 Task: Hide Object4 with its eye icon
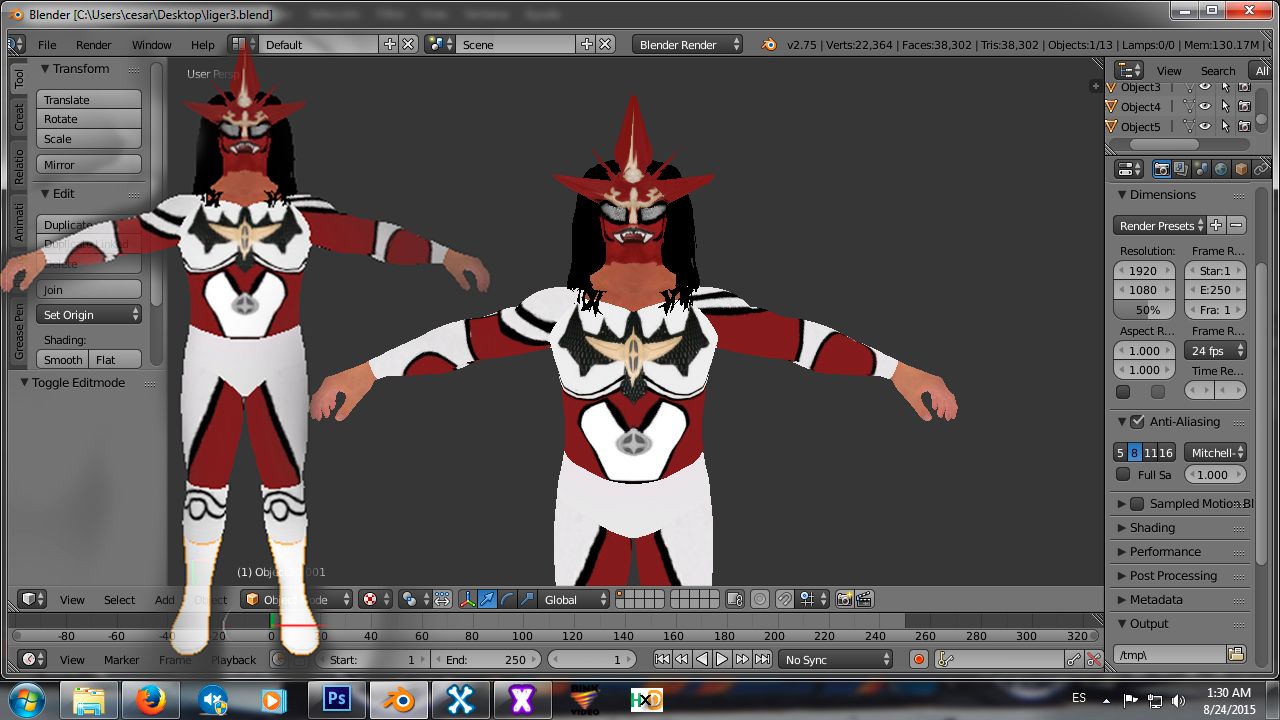tap(1206, 106)
